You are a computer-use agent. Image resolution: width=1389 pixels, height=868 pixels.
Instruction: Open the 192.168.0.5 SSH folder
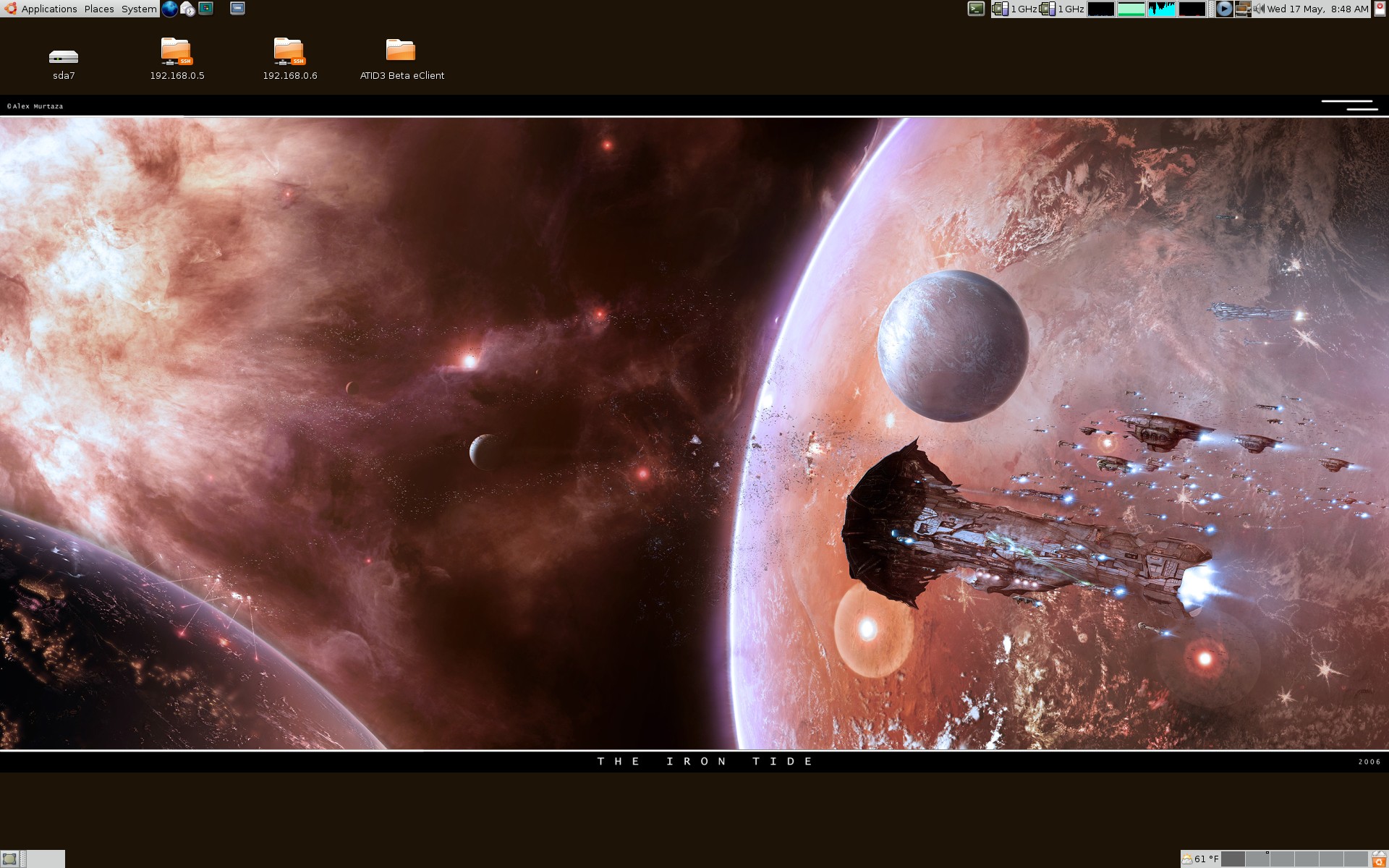(x=177, y=52)
